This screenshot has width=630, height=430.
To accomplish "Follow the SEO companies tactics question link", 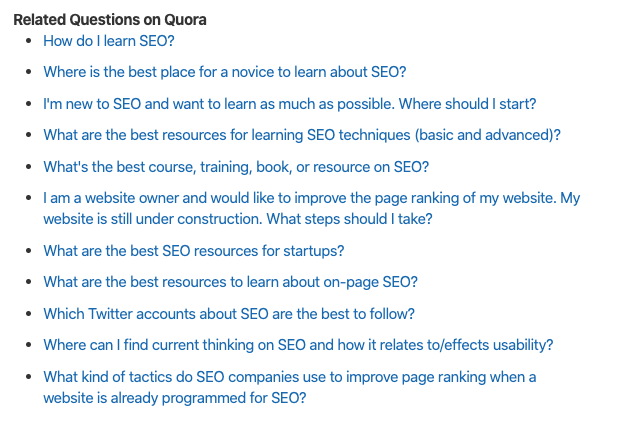I will 290,387.
